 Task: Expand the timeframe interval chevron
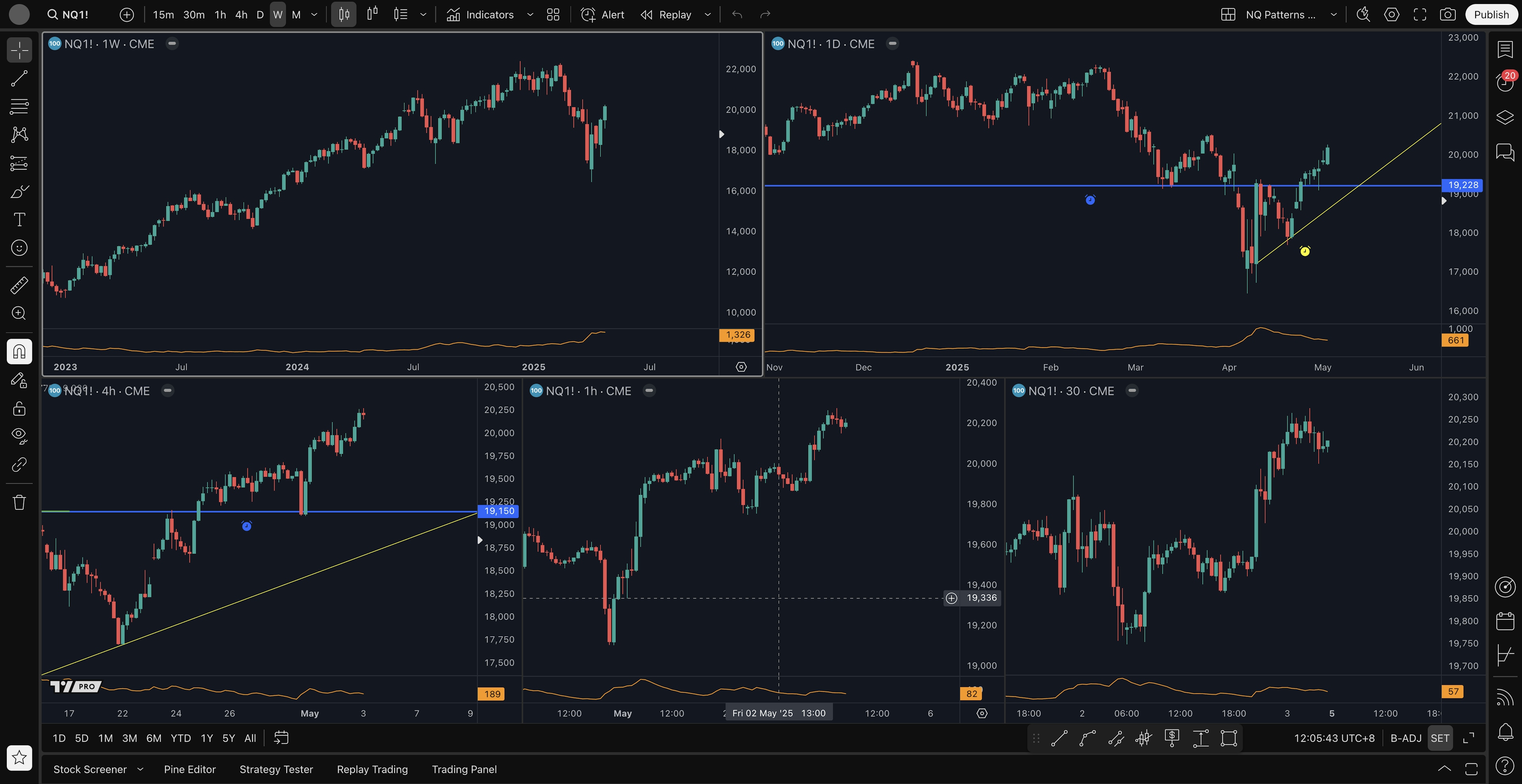point(314,15)
